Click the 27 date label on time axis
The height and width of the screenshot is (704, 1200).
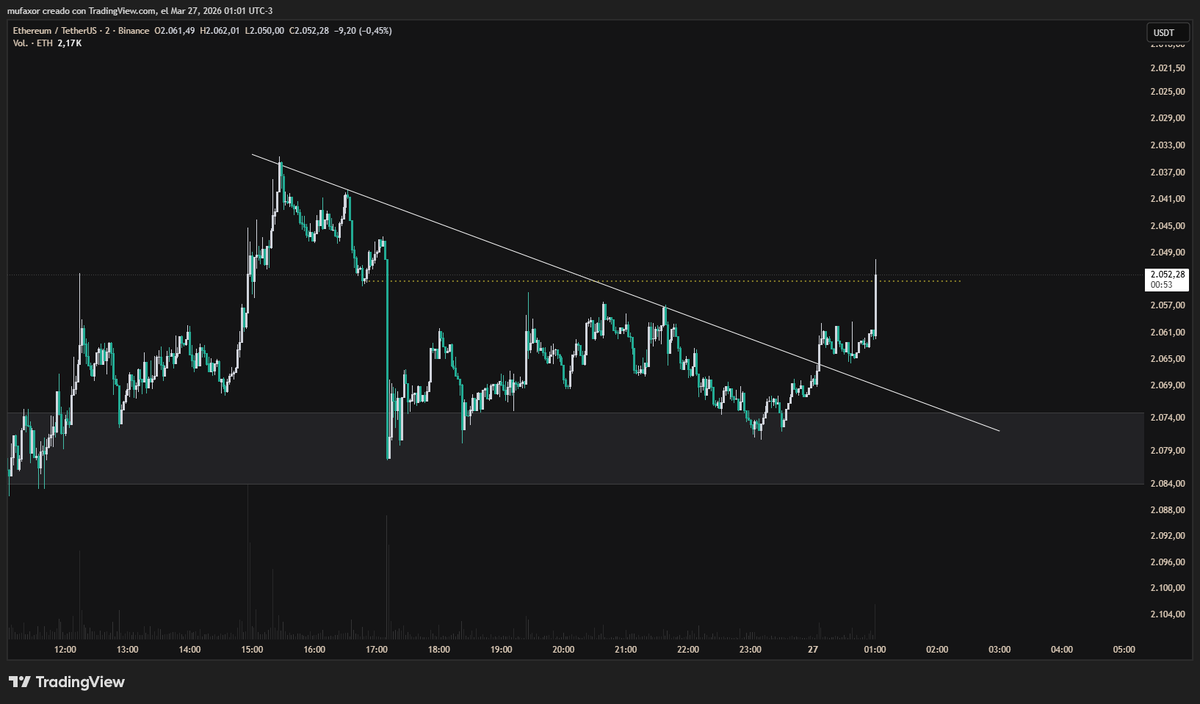pyautogui.click(x=813, y=649)
